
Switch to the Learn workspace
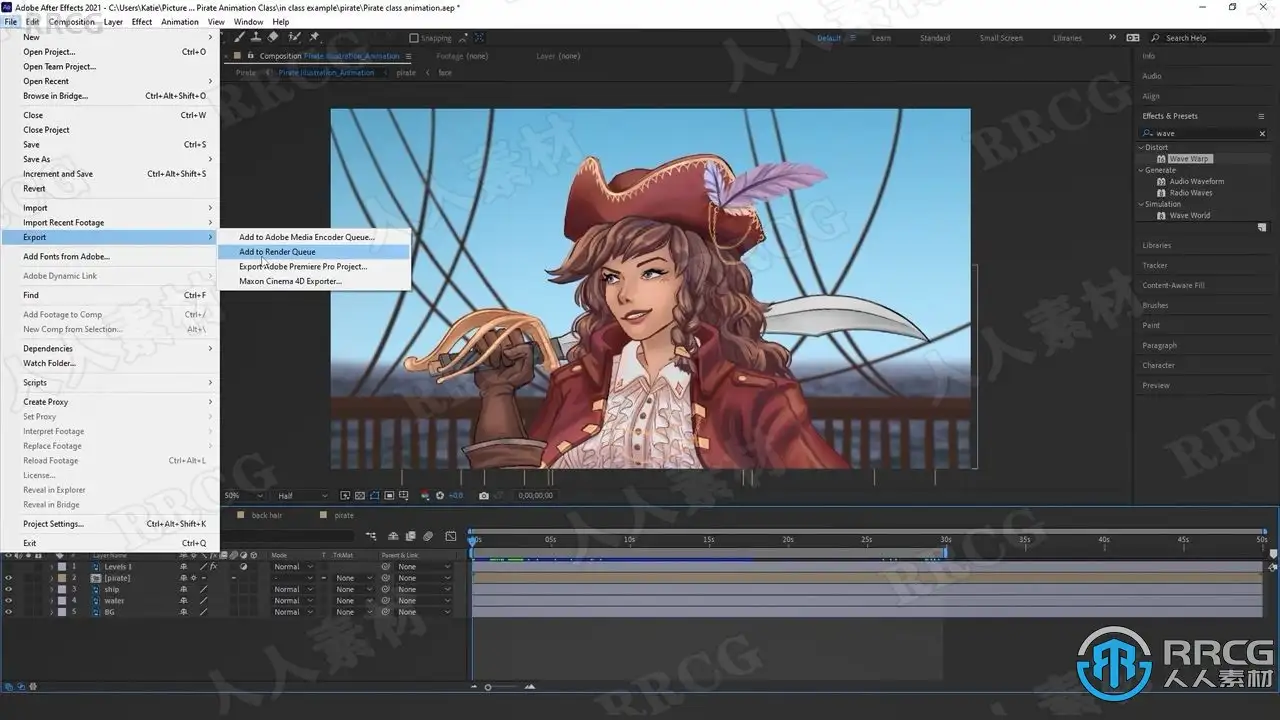coord(881,38)
